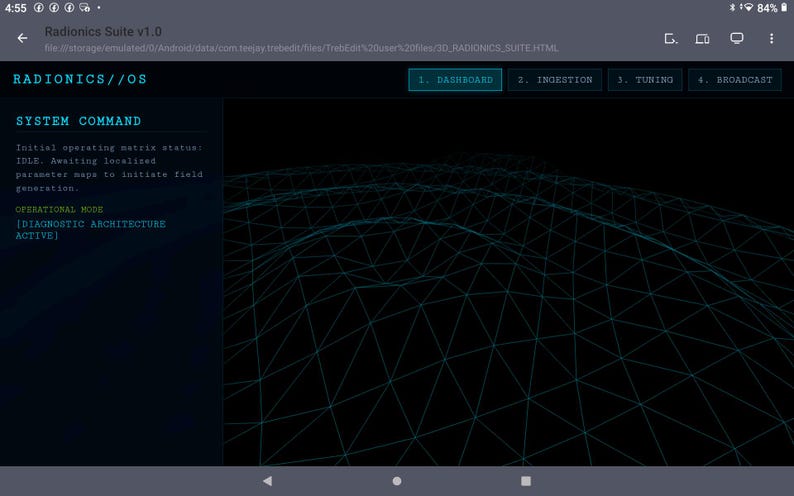
Task: Tap the Bluetooth status bar icon
Action: pos(732,8)
